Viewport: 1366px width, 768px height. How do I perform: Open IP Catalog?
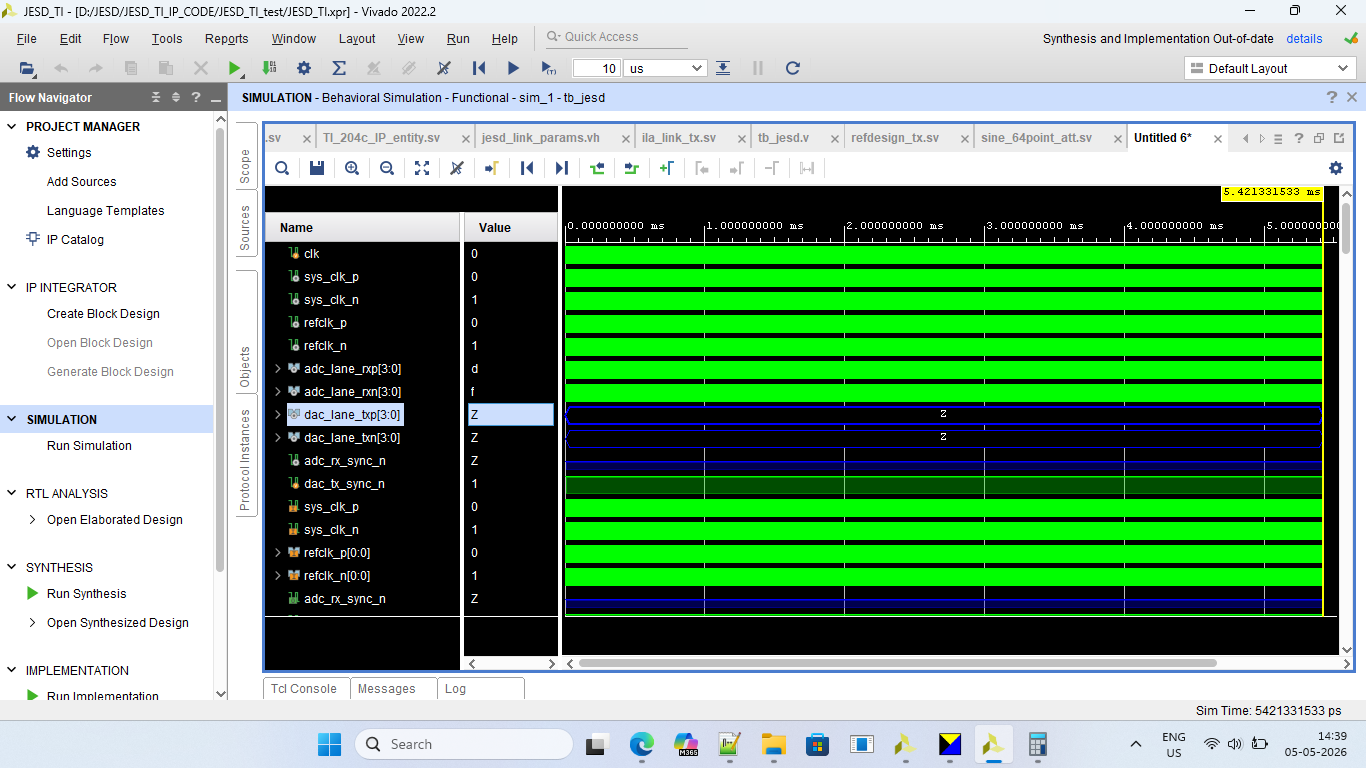[x=75, y=240]
